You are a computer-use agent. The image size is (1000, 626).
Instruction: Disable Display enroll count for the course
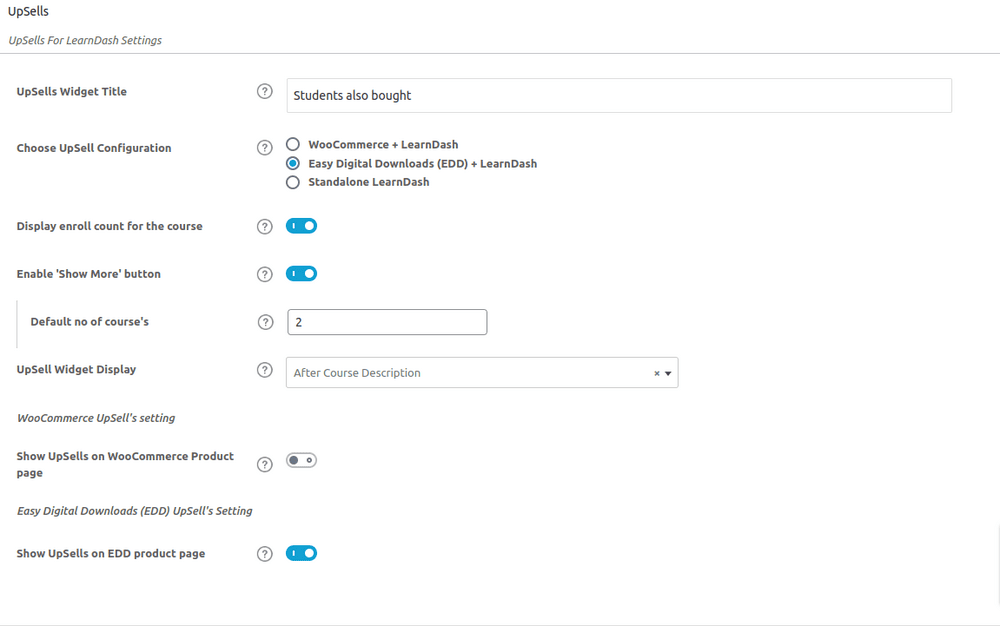point(301,225)
